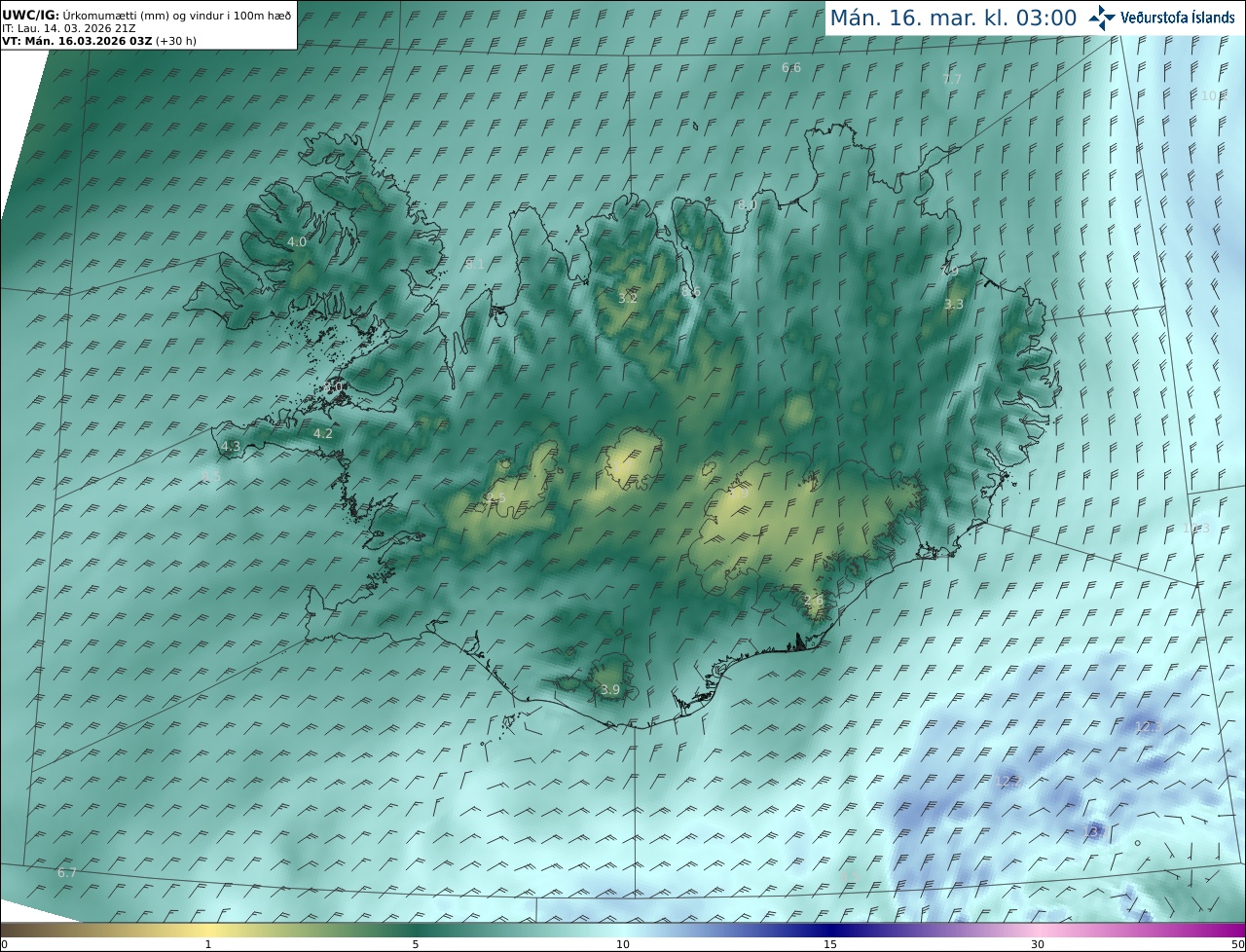Pick the yellow color at colorbar value 1

[x=208, y=930]
